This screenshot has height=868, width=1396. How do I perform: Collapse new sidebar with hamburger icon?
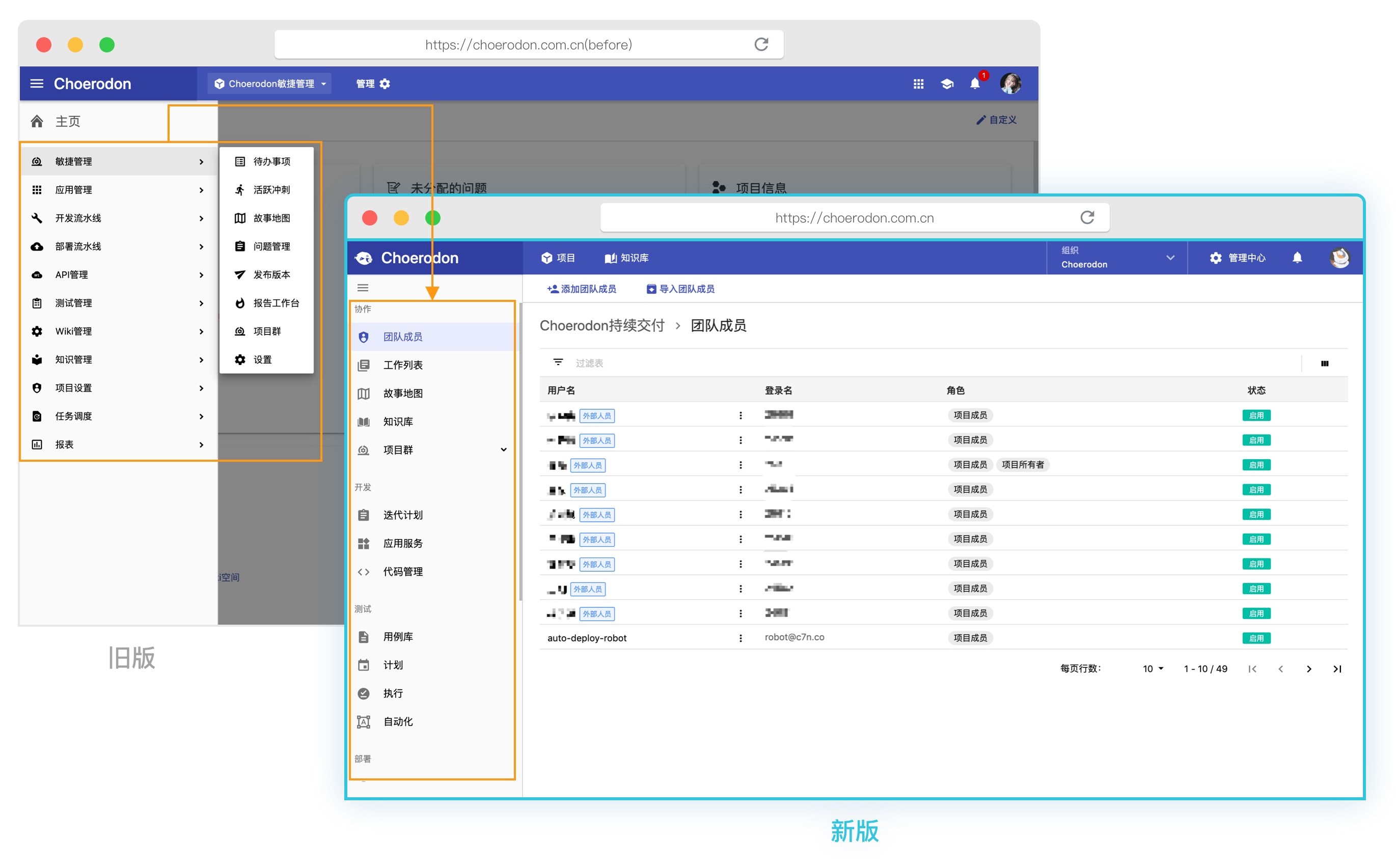pos(363,288)
